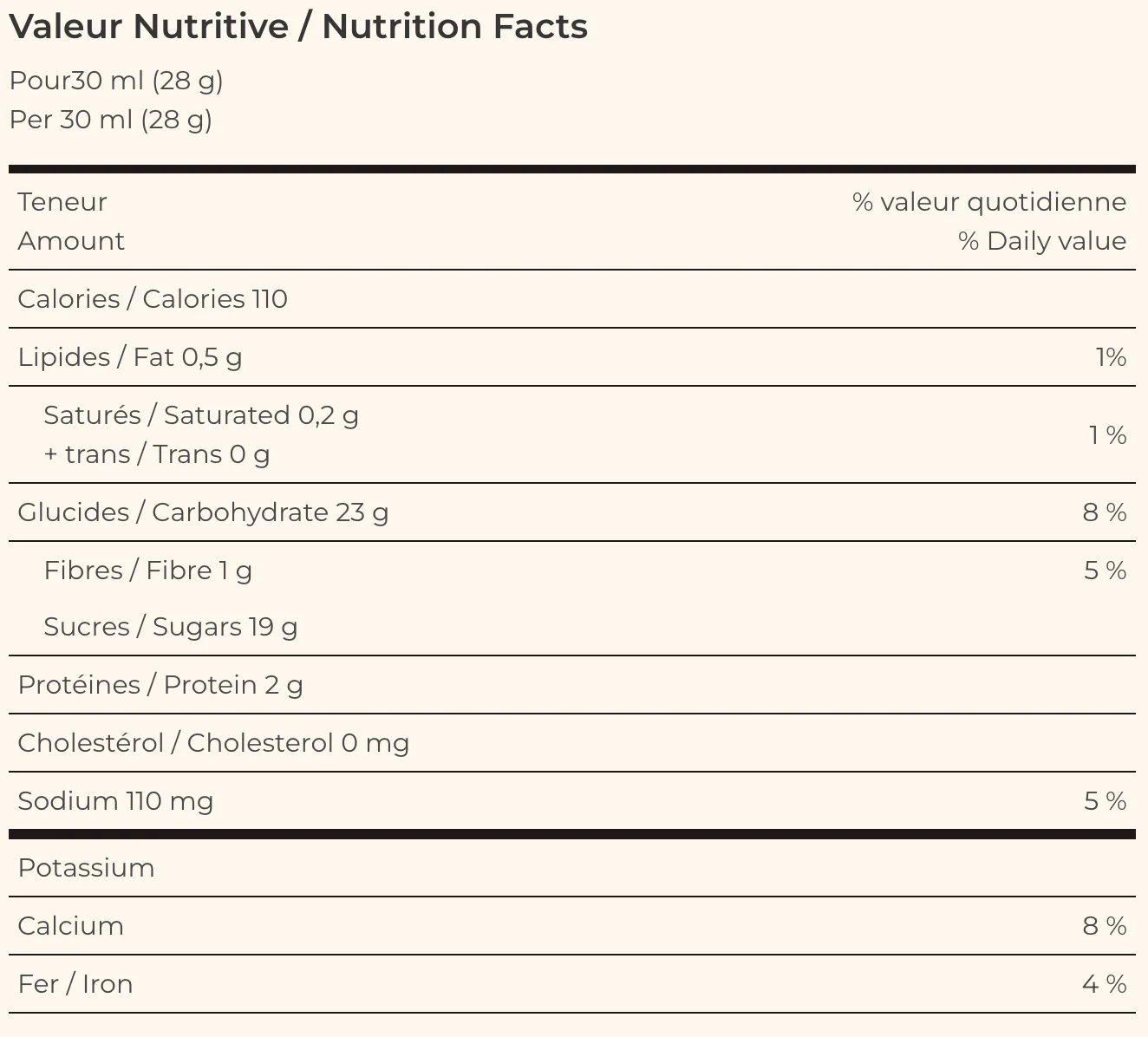Viewport: 1148px width, 1037px height.
Task: Click the 1% daily value for Fat
Action: coord(1111,357)
